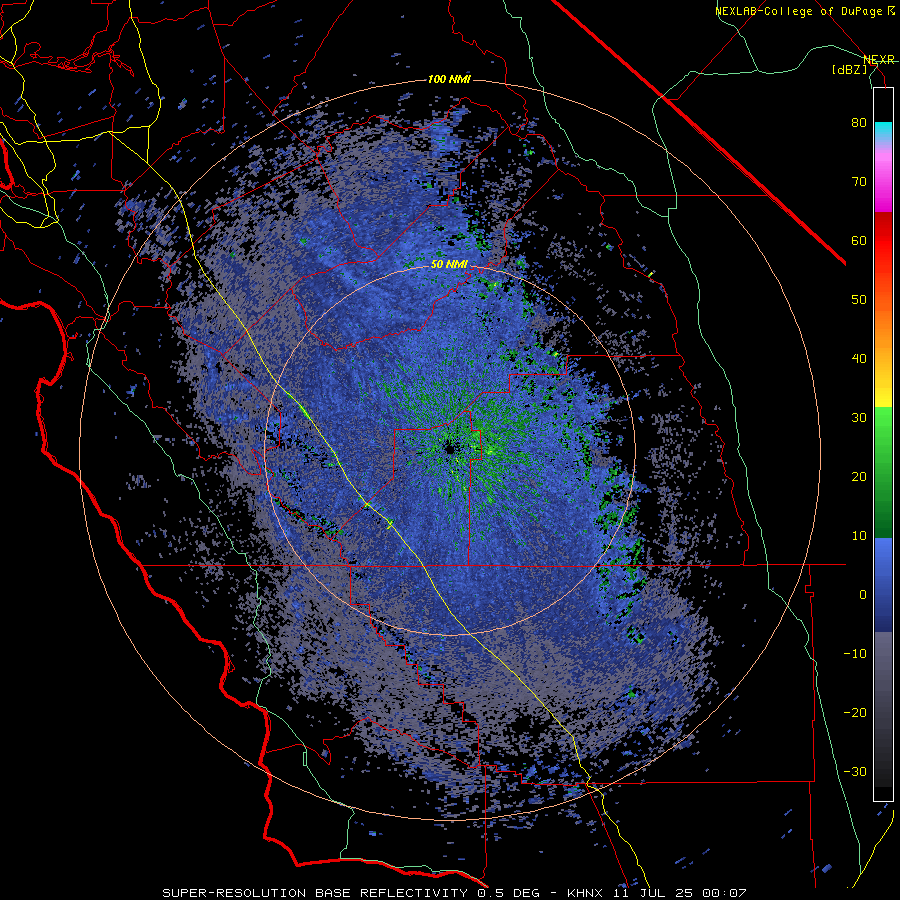Select the 20 value on the dBZ scale
Screen dimensions: 900x900
pos(859,476)
